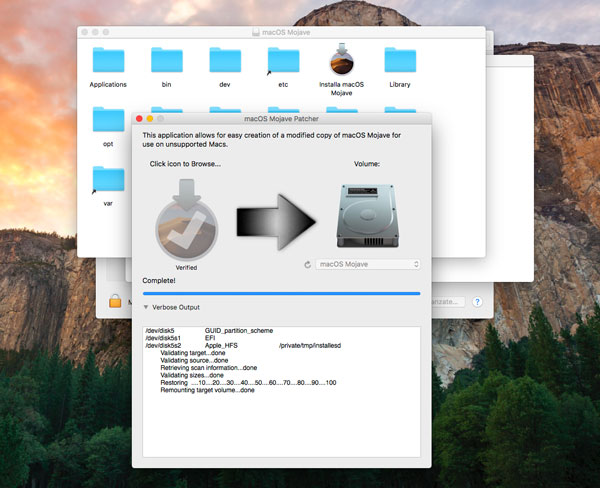This screenshot has width=600, height=488.
Task: Click the 'Validating source...done' line
Action: [x=194, y=361]
